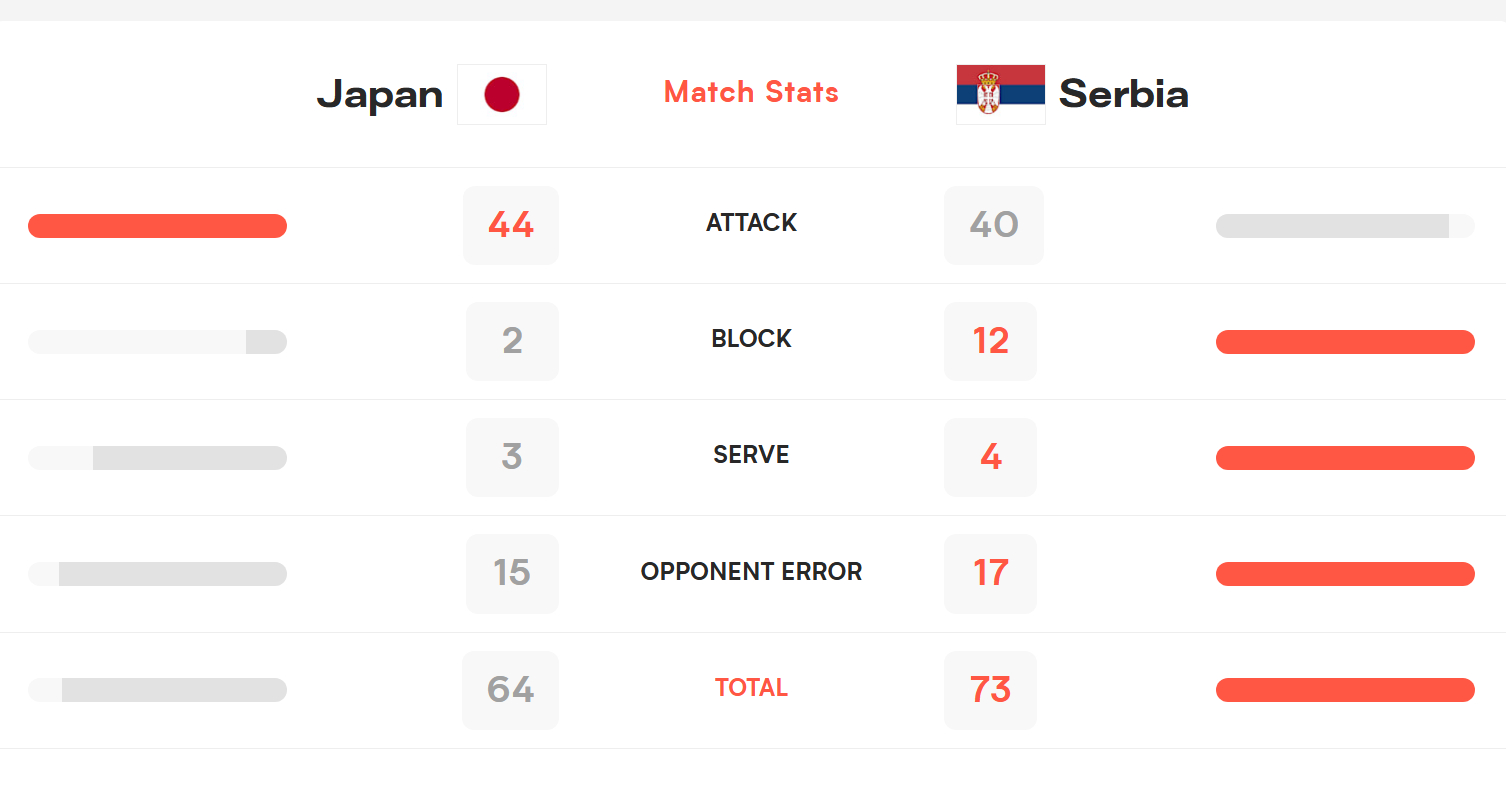This screenshot has width=1506, height=803.
Task: Click Japan's attack score 44
Action: (x=511, y=225)
